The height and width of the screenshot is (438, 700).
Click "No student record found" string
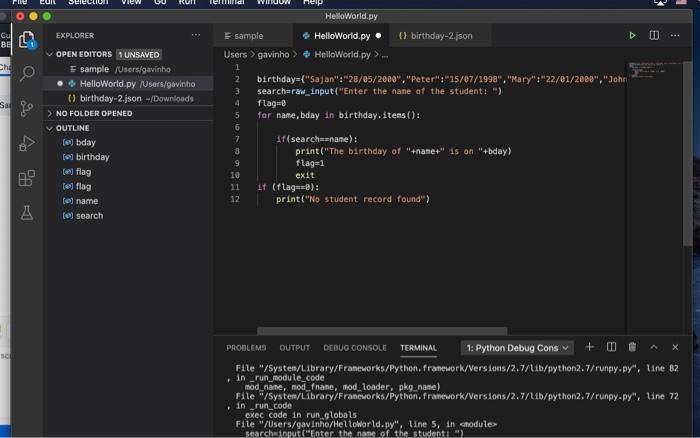coord(365,199)
